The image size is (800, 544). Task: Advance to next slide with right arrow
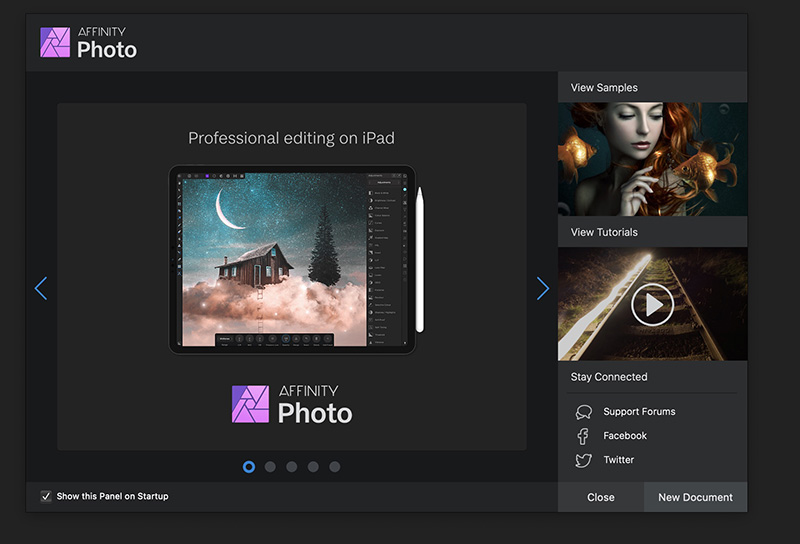[543, 289]
